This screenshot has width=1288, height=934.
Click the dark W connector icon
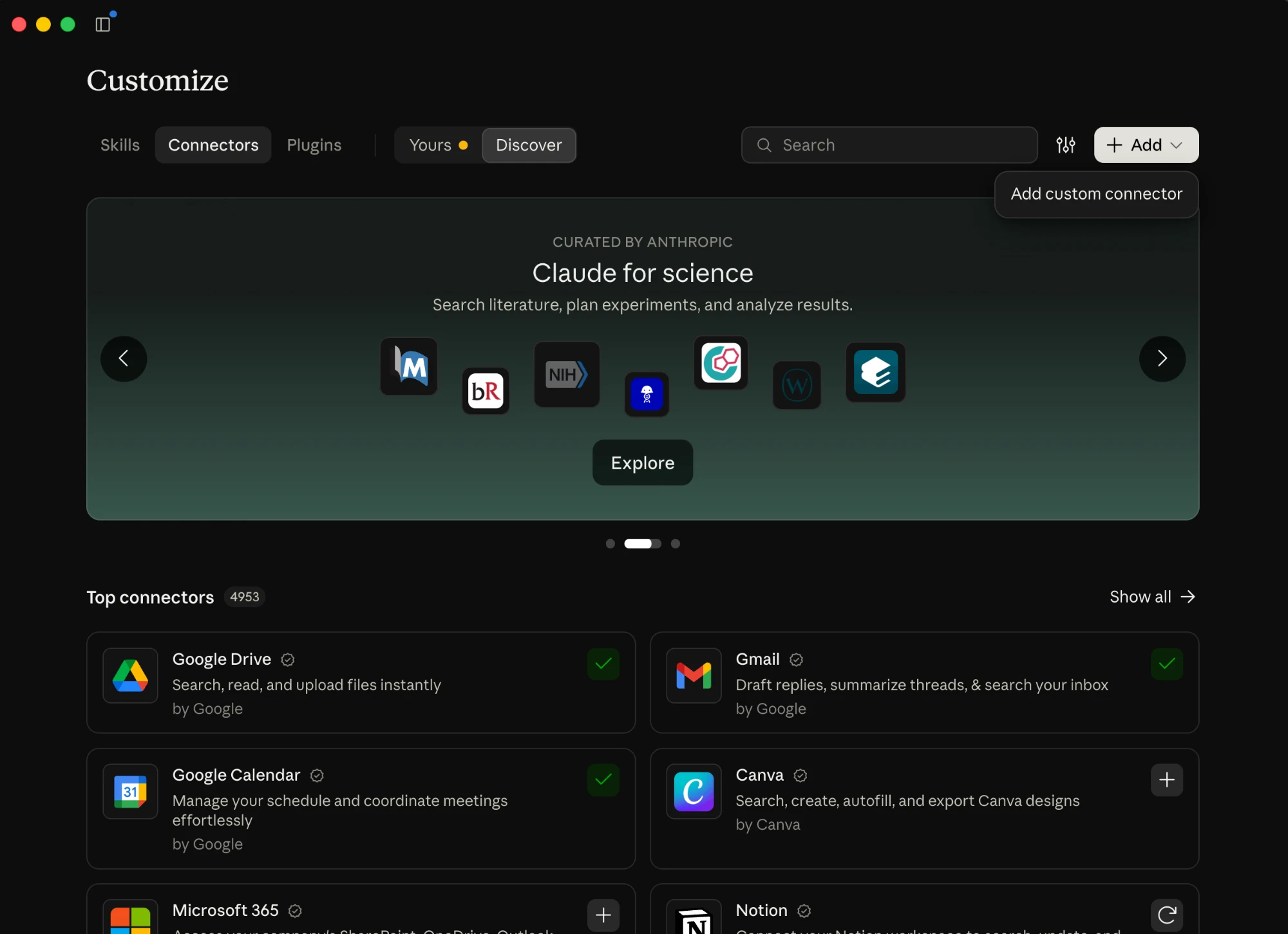click(797, 386)
